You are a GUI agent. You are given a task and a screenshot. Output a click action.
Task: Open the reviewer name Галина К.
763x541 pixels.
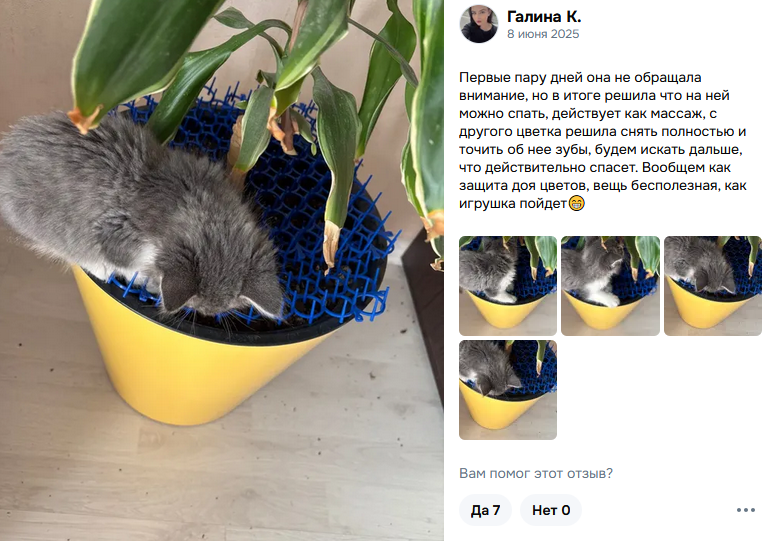pyautogui.click(x=544, y=17)
